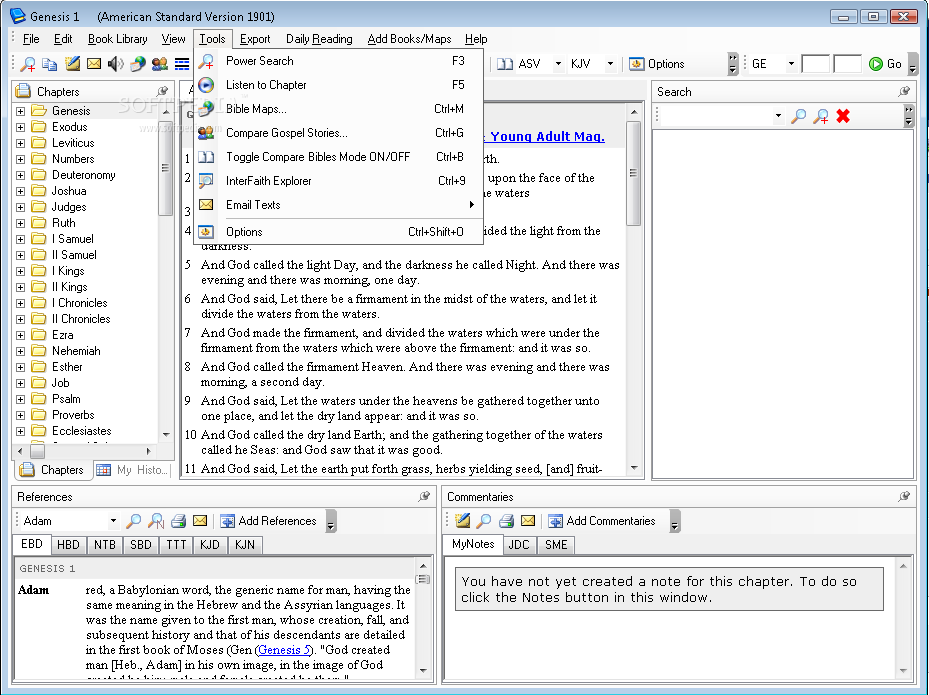The image size is (929, 695).
Task: Open the Search panel query dropdown
Action: pyautogui.click(x=778, y=116)
